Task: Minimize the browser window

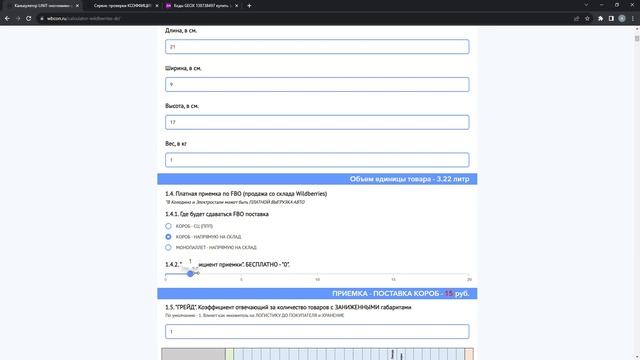Action: pos(602,5)
